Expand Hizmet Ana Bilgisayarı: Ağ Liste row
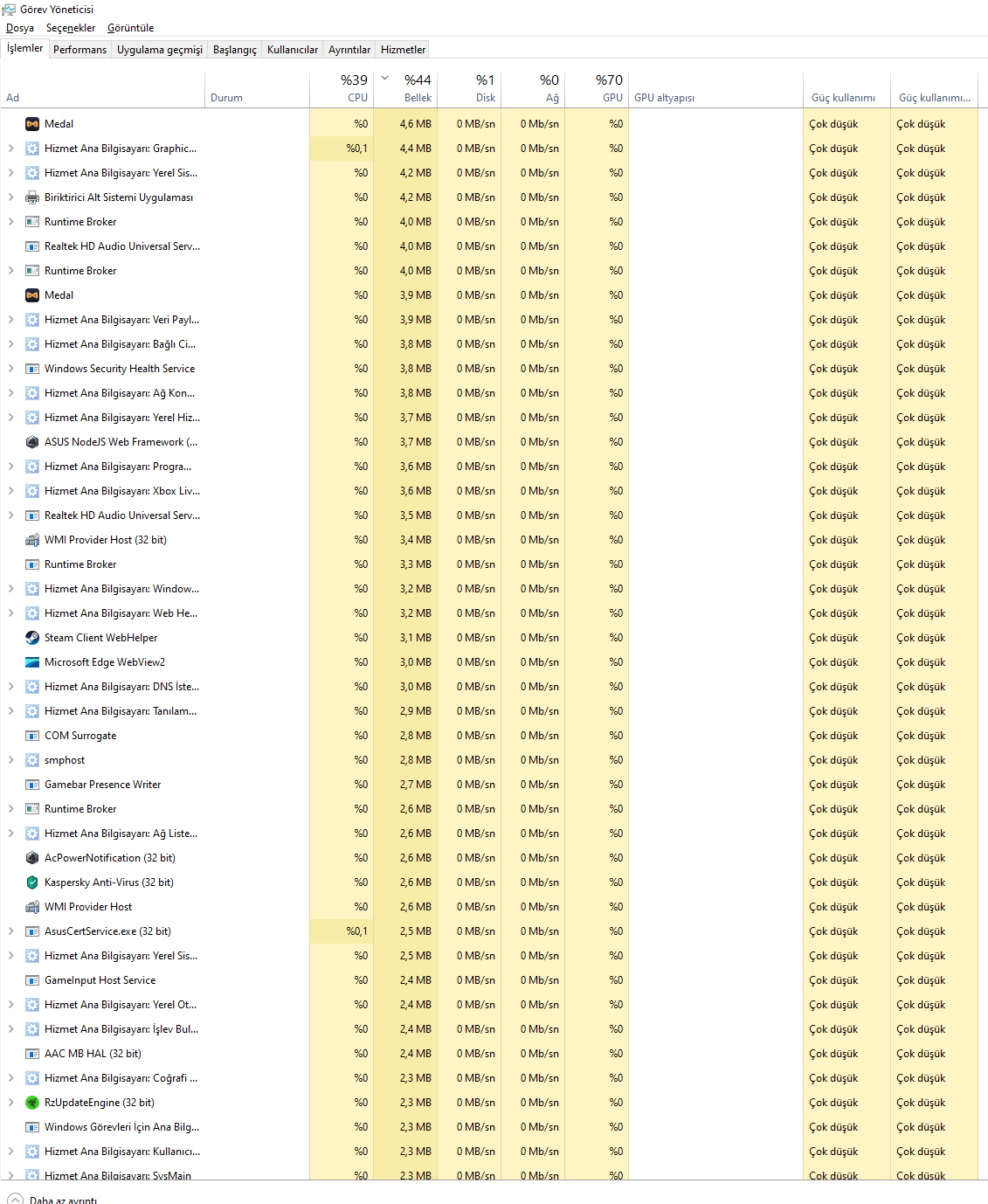This screenshot has width=988, height=1204. coord(10,834)
